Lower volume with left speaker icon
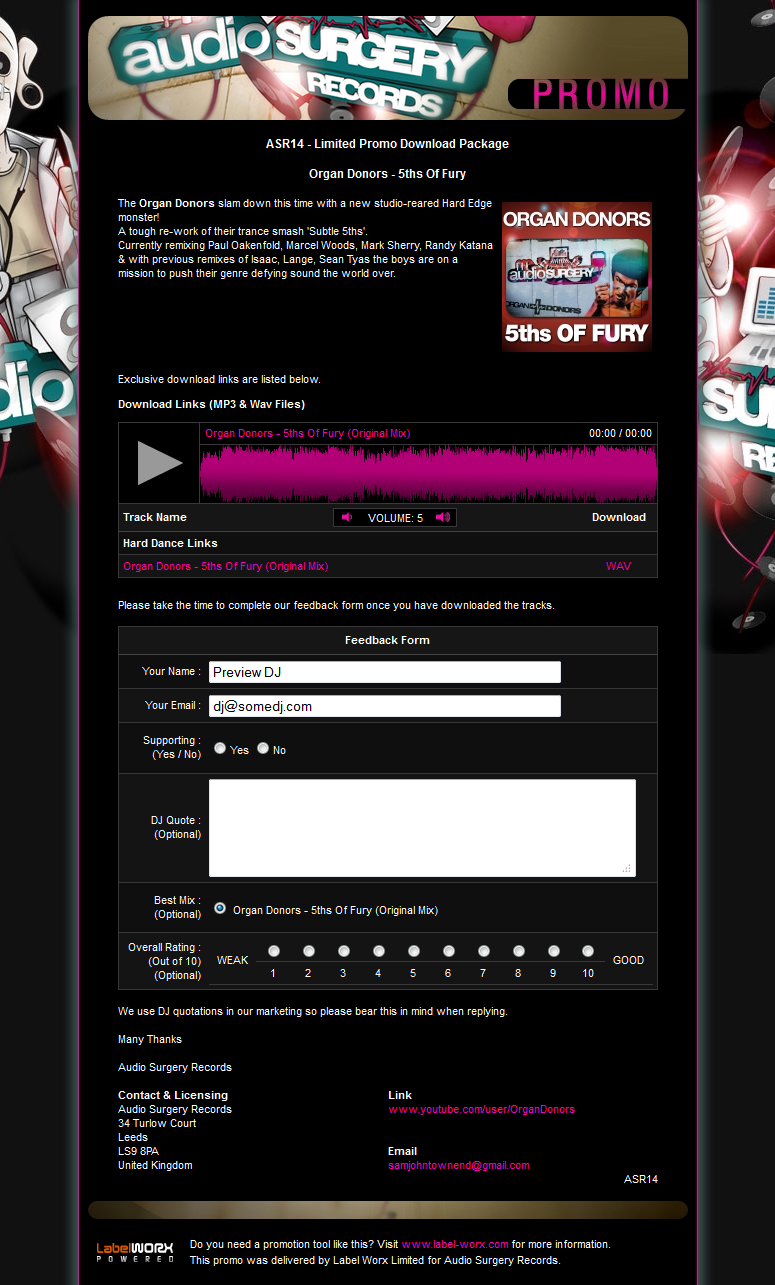This screenshot has height=1285, width=775. tap(347, 517)
